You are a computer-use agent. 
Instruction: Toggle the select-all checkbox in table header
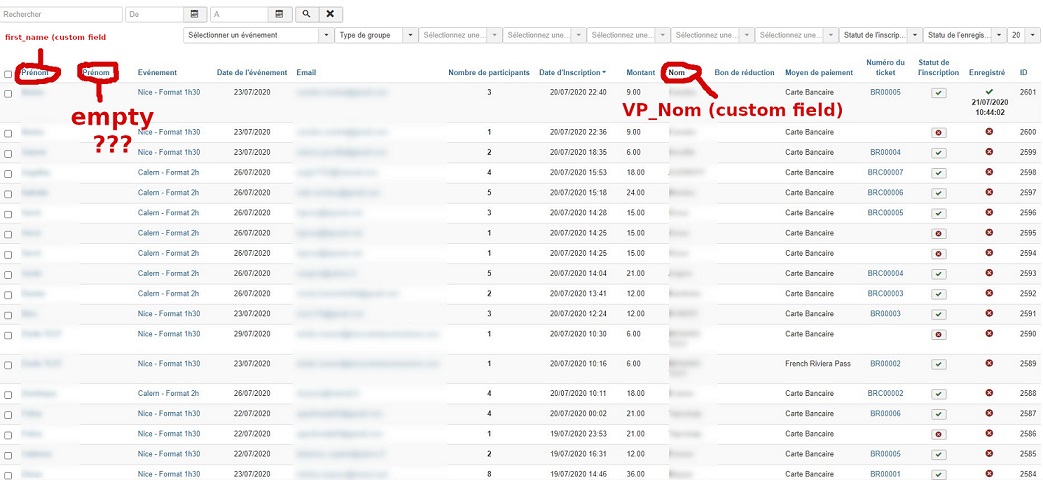[9, 74]
